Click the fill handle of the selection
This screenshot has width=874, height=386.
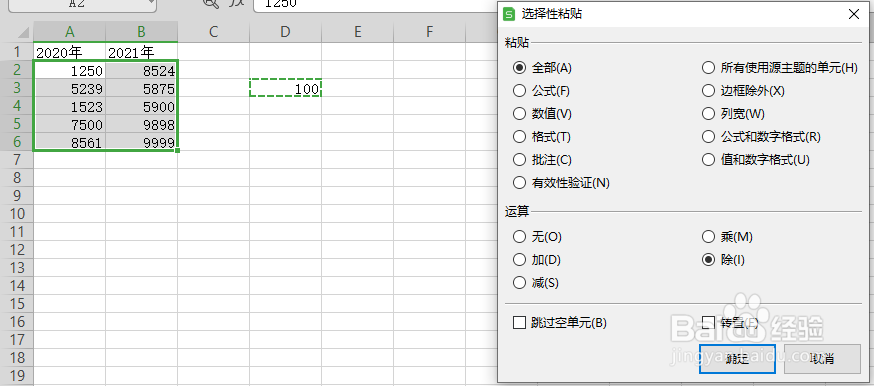pyautogui.click(x=178, y=150)
